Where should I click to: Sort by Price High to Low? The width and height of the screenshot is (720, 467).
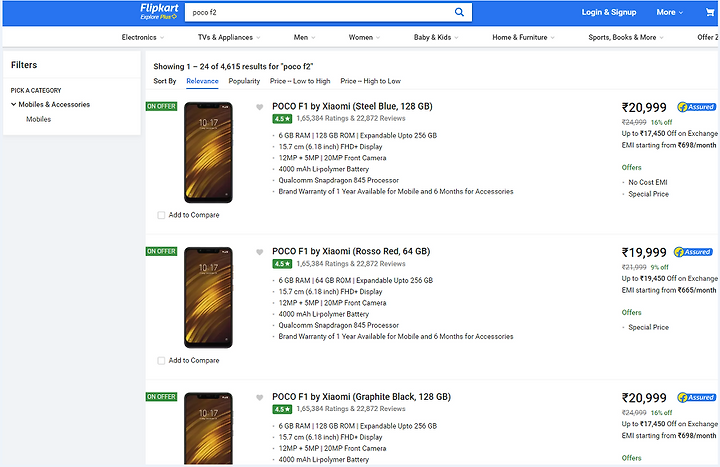(x=371, y=81)
